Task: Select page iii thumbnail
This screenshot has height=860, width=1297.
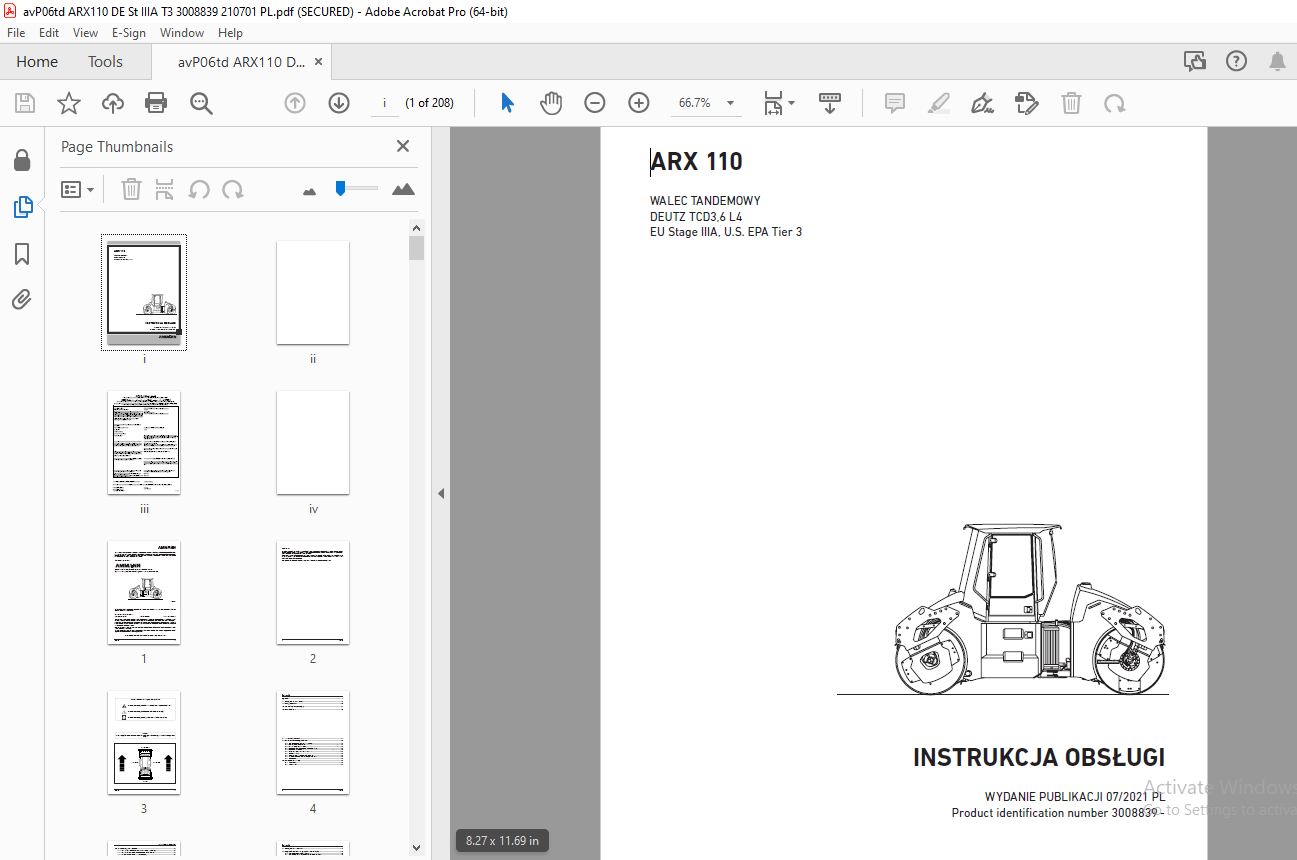Action: [144, 442]
